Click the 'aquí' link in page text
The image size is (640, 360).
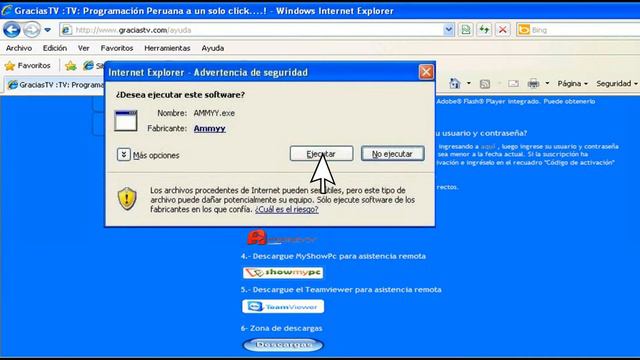coord(488,146)
